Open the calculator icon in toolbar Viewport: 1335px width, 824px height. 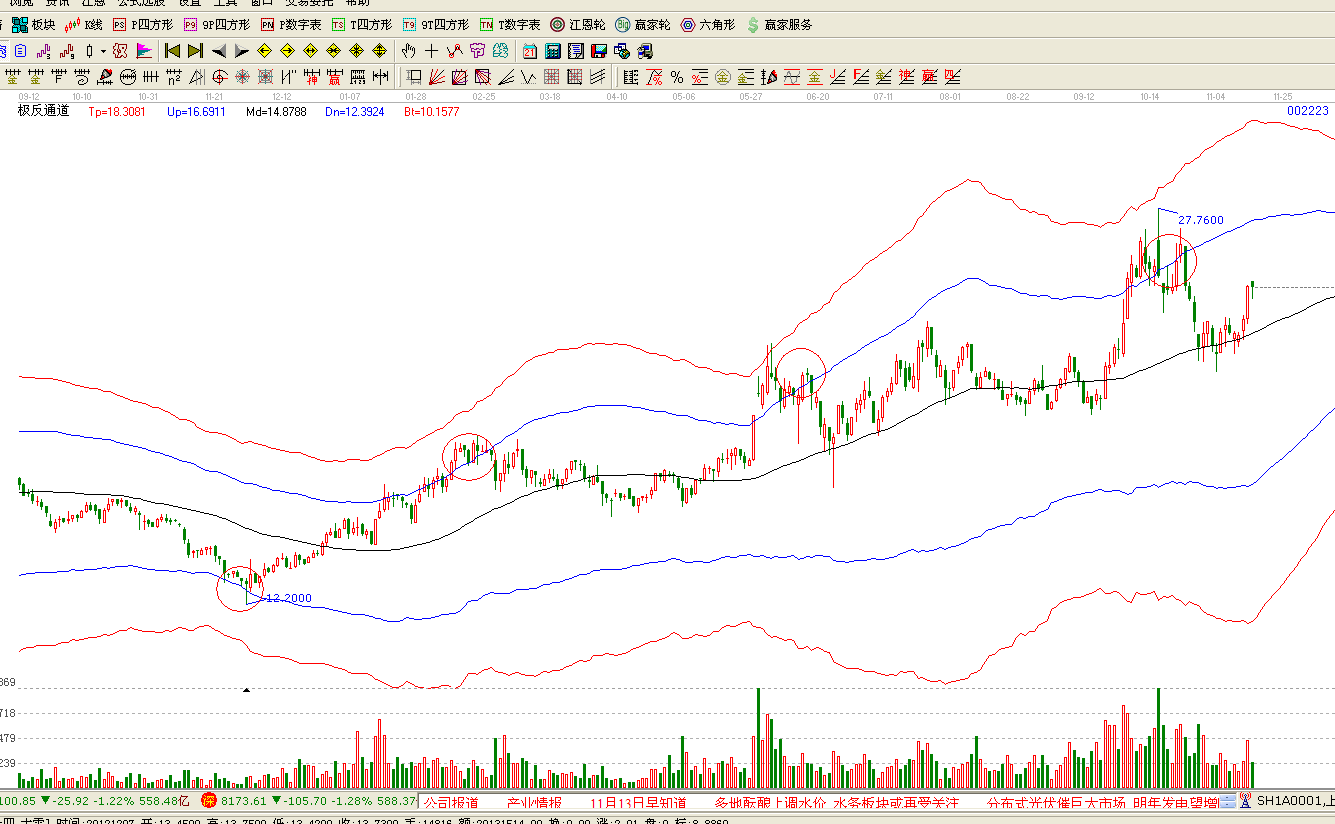click(x=552, y=51)
